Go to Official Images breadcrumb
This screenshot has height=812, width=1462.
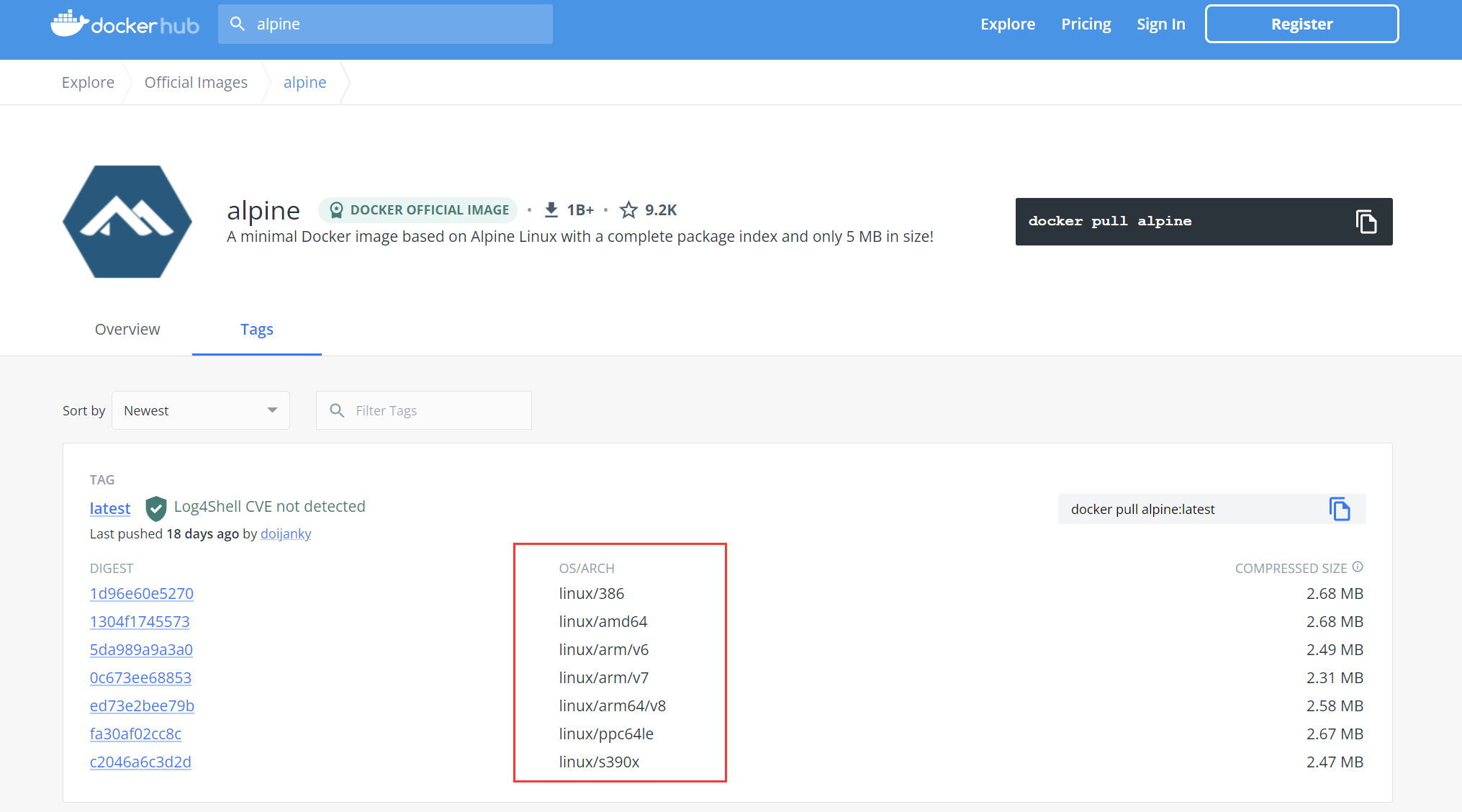click(x=196, y=82)
